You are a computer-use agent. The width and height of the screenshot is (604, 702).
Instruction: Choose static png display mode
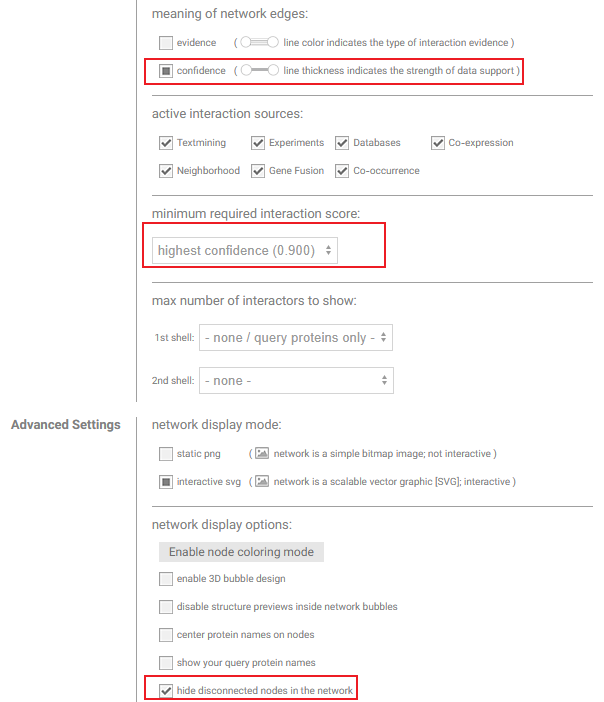pyautogui.click(x=166, y=454)
